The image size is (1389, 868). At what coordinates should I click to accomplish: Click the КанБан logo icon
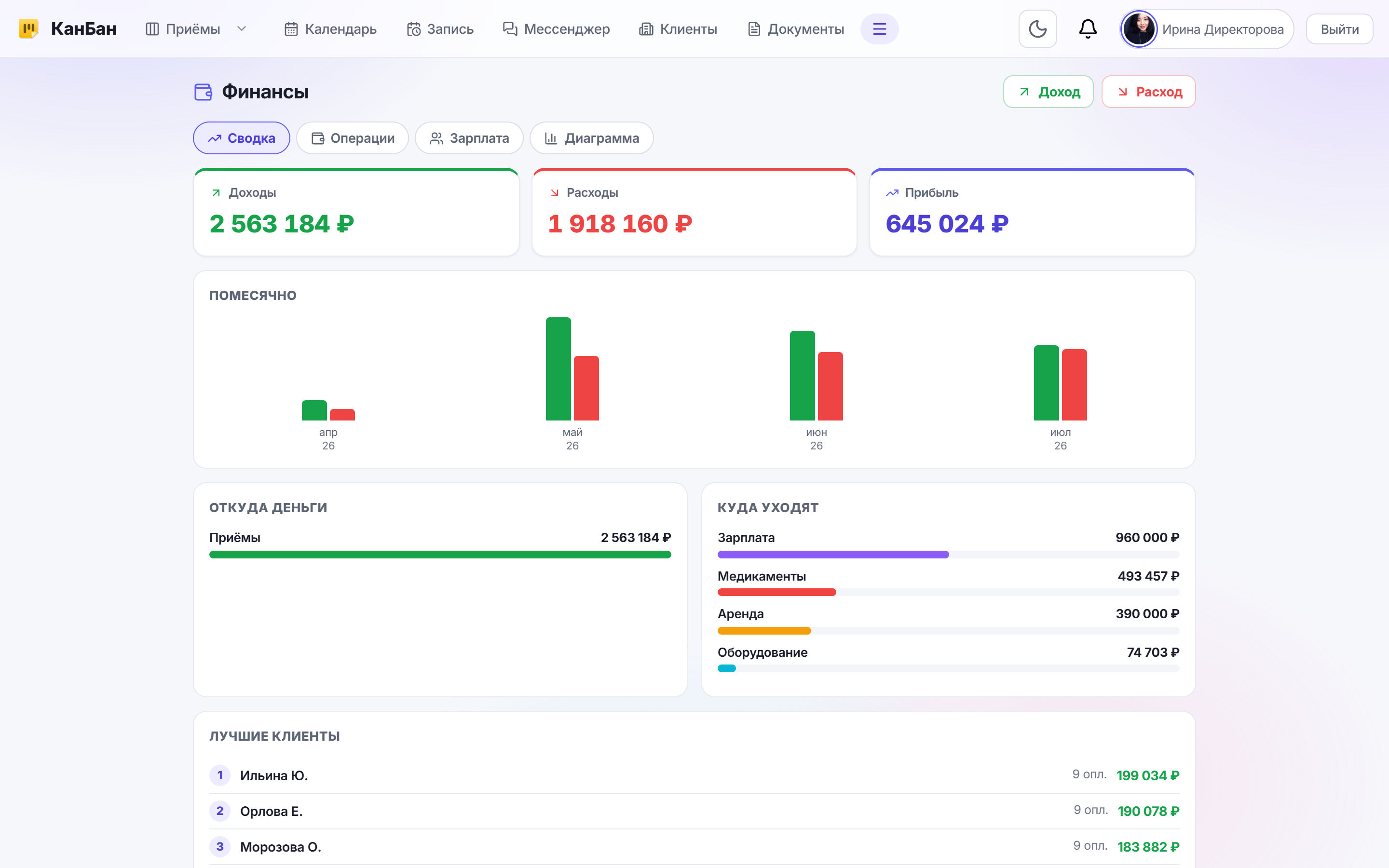coord(29,29)
